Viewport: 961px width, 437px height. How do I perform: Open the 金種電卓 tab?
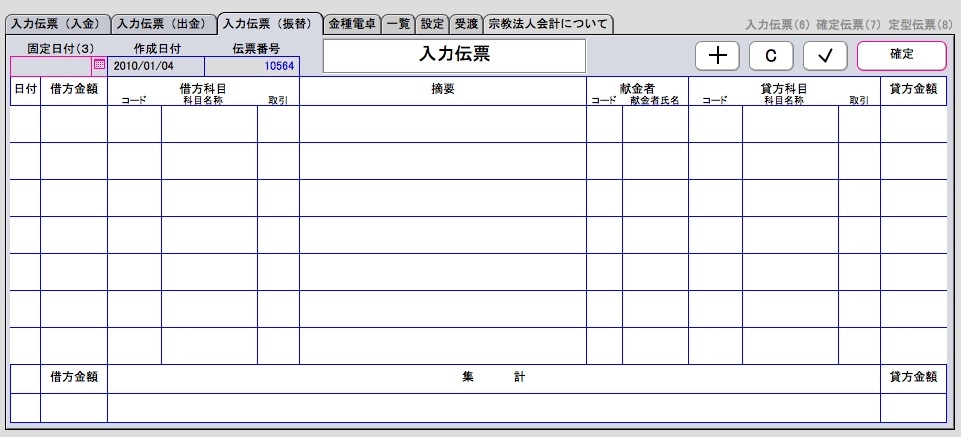point(352,23)
